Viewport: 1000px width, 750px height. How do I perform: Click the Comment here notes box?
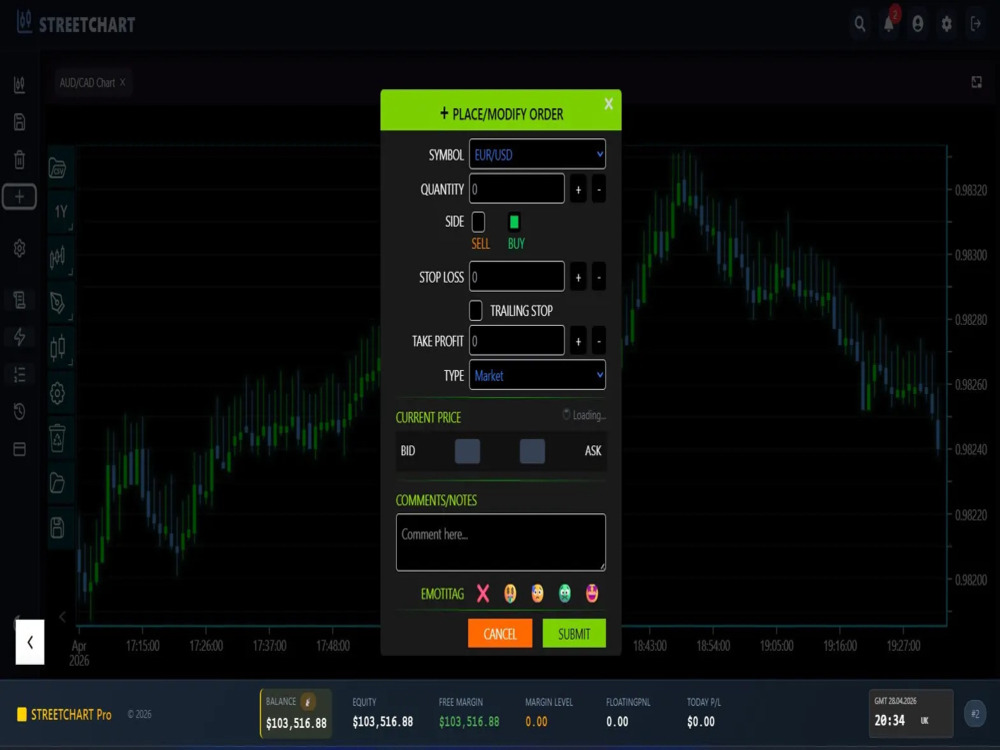pyautogui.click(x=501, y=542)
